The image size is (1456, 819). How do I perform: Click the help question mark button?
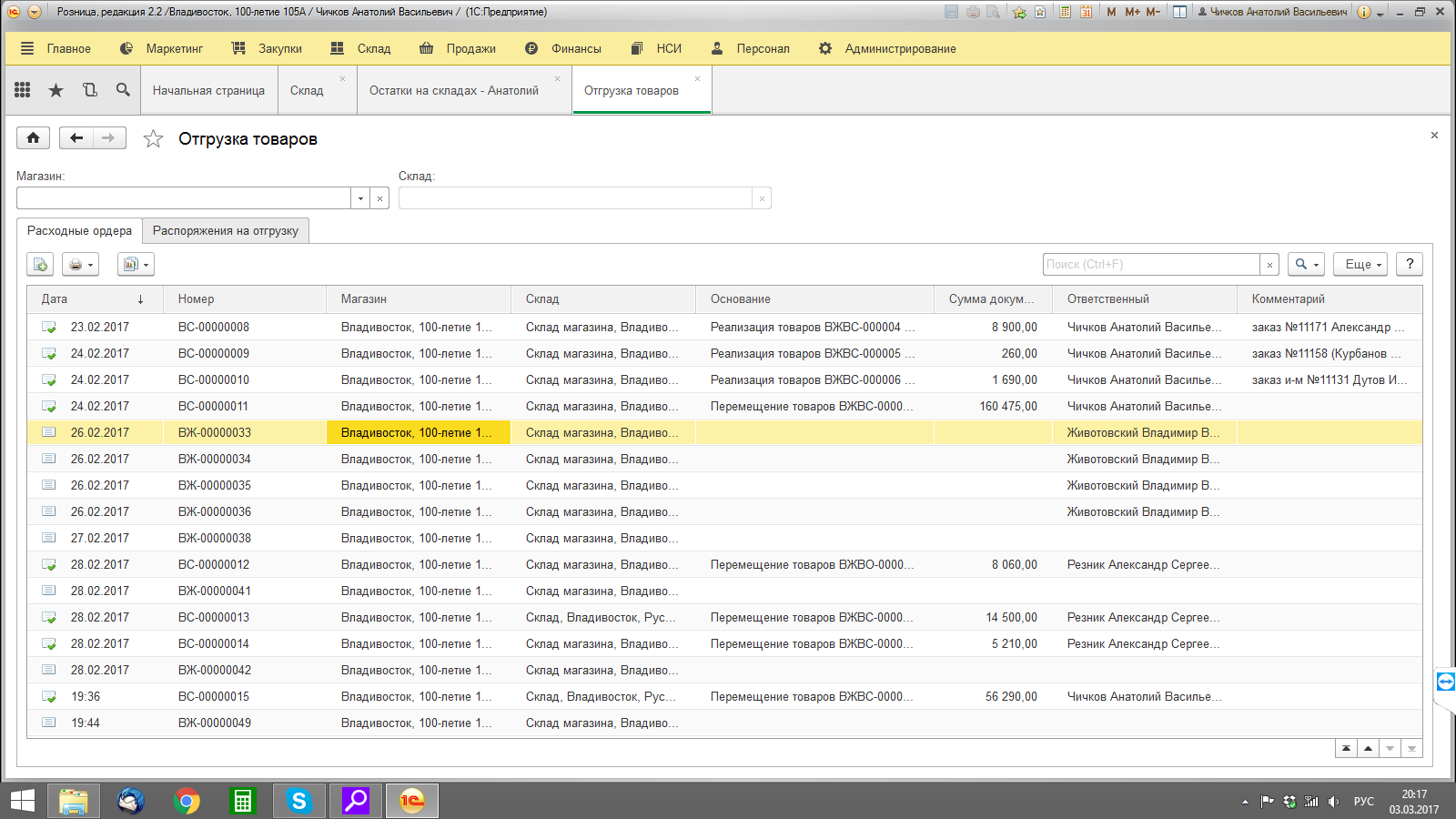[x=1409, y=265]
